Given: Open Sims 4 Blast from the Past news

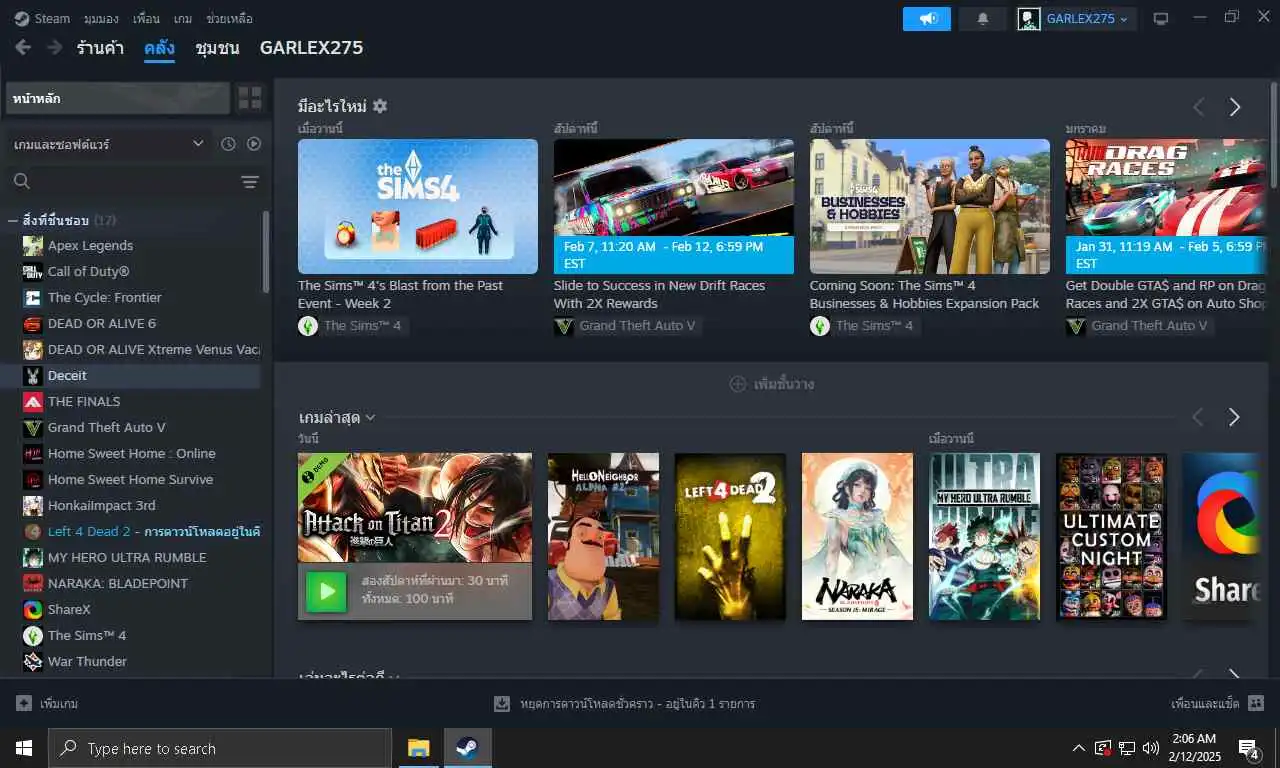Looking at the screenshot, I should click(x=418, y=206).
